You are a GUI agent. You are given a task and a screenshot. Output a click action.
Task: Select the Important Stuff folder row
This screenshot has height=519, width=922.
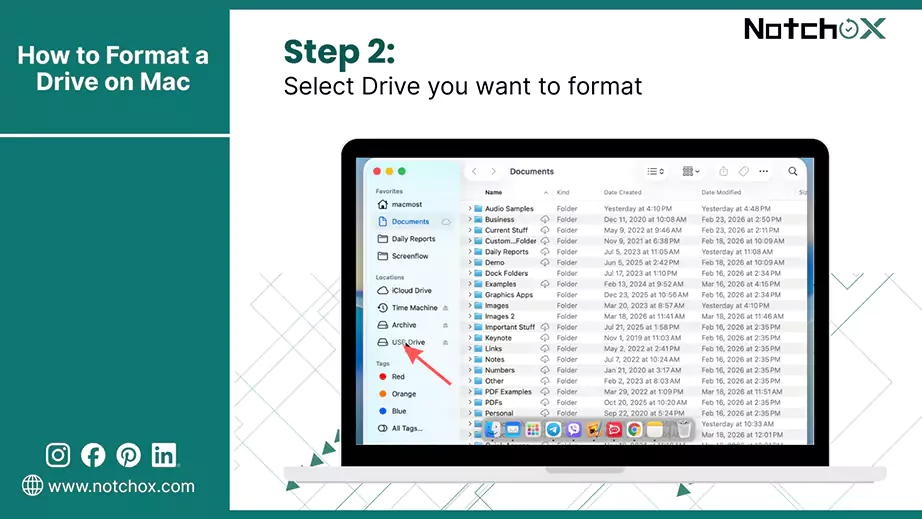636,327
